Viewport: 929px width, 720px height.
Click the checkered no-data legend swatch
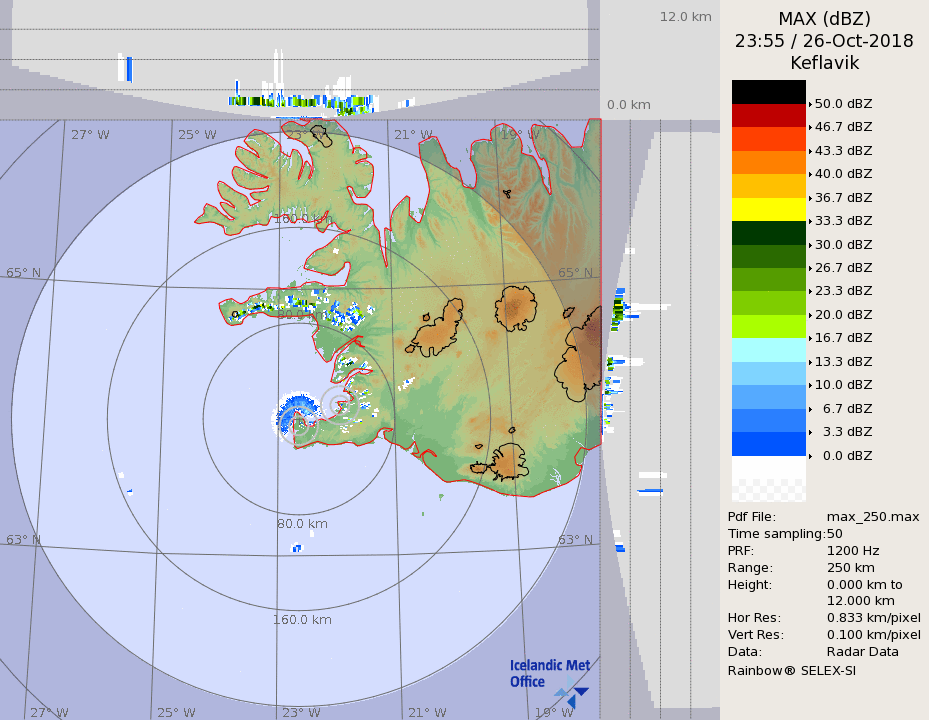[768, 489]
